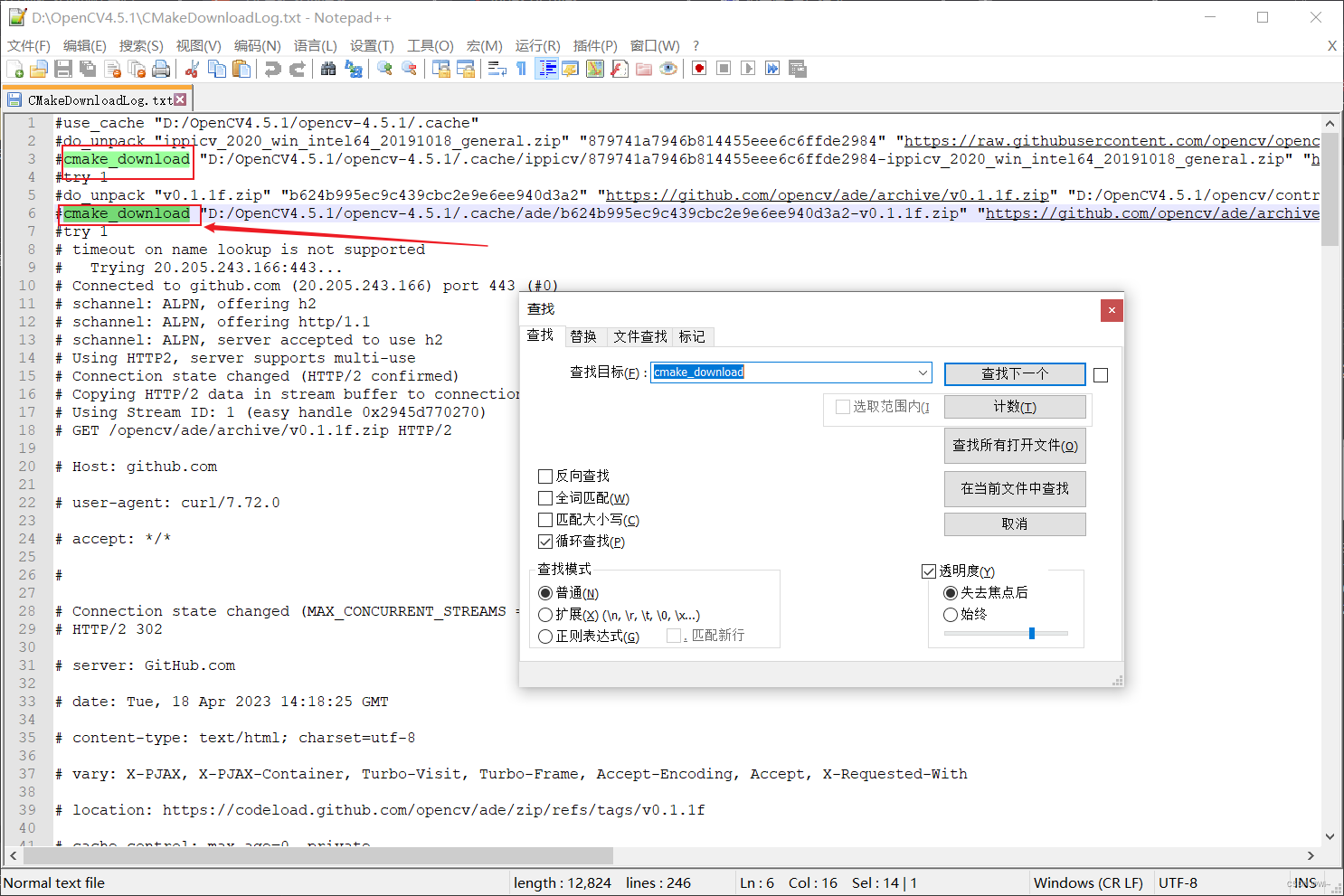The width and height of the screenshot is (1344, 896).
Task: Click the Playback macro icon
Action: (748, 69)
